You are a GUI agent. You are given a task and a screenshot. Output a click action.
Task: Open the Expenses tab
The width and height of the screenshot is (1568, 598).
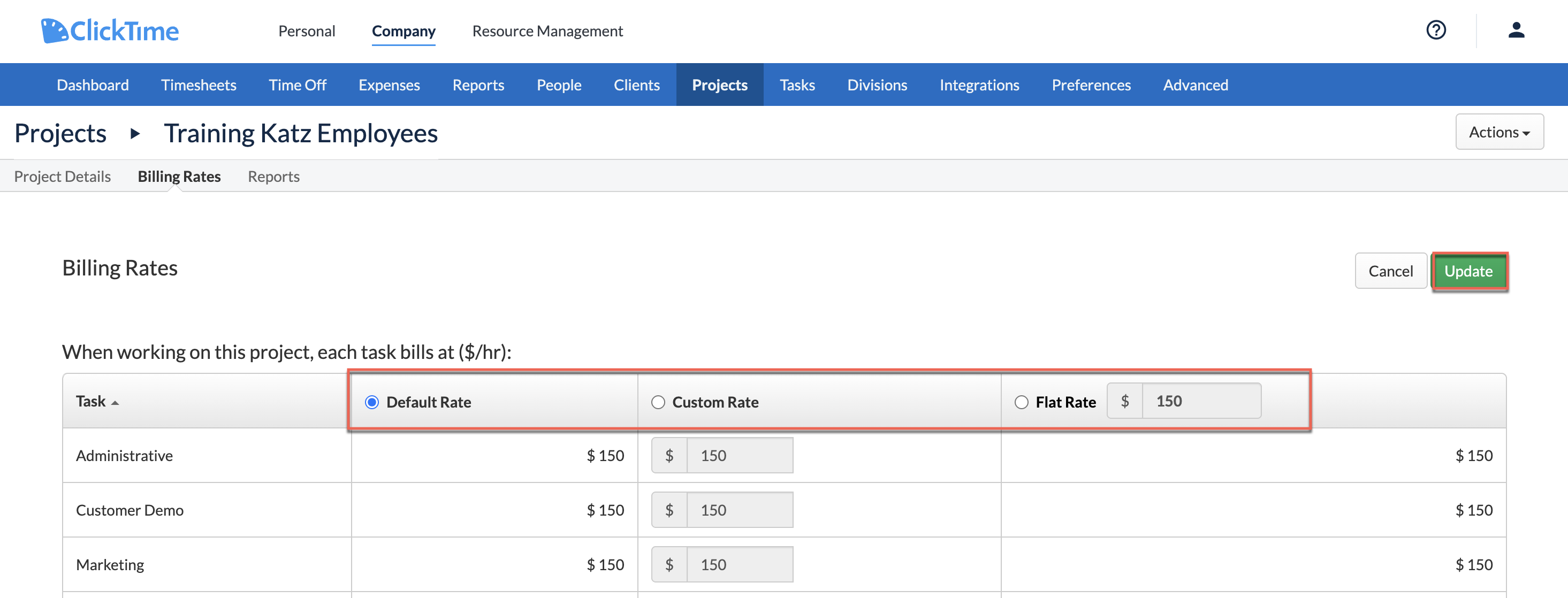point(389,85)
